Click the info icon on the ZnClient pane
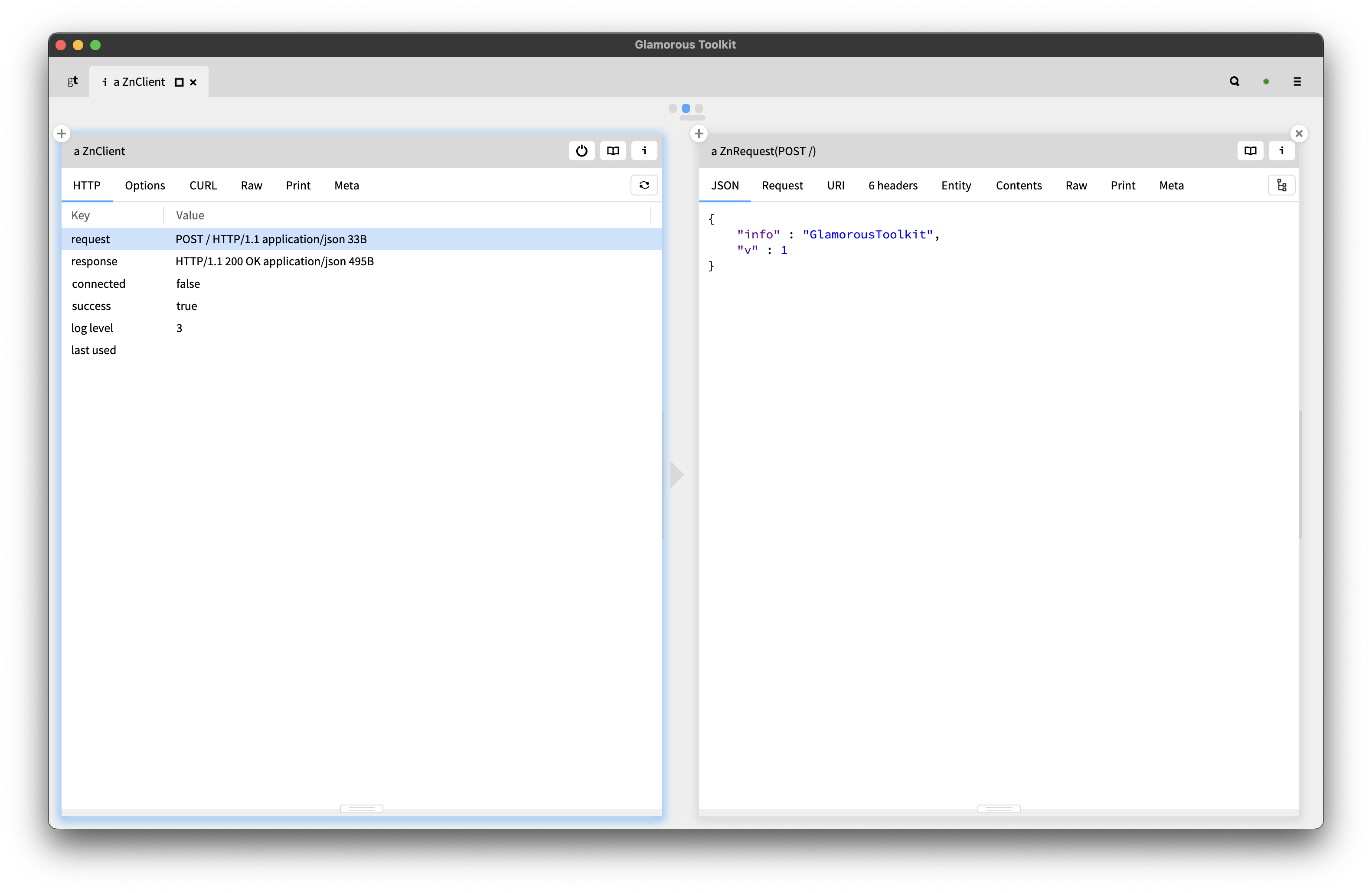The width and height of the screenshot is (1372, 893). coord(644,151)
